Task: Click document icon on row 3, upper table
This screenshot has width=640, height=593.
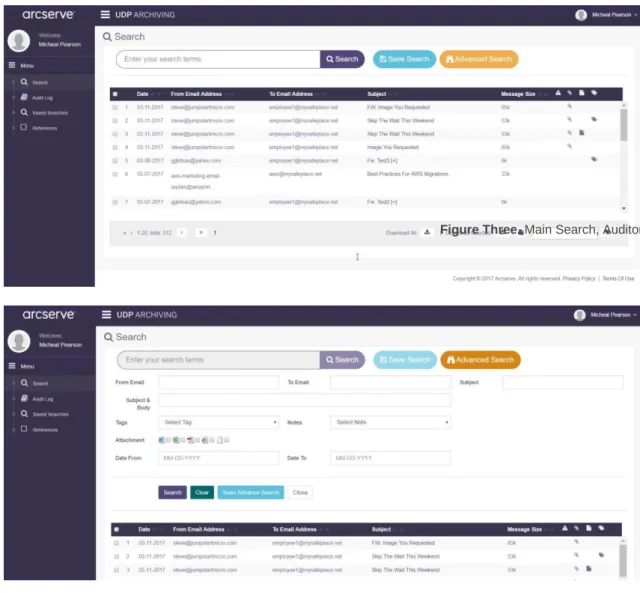Action: click(582, 133)
